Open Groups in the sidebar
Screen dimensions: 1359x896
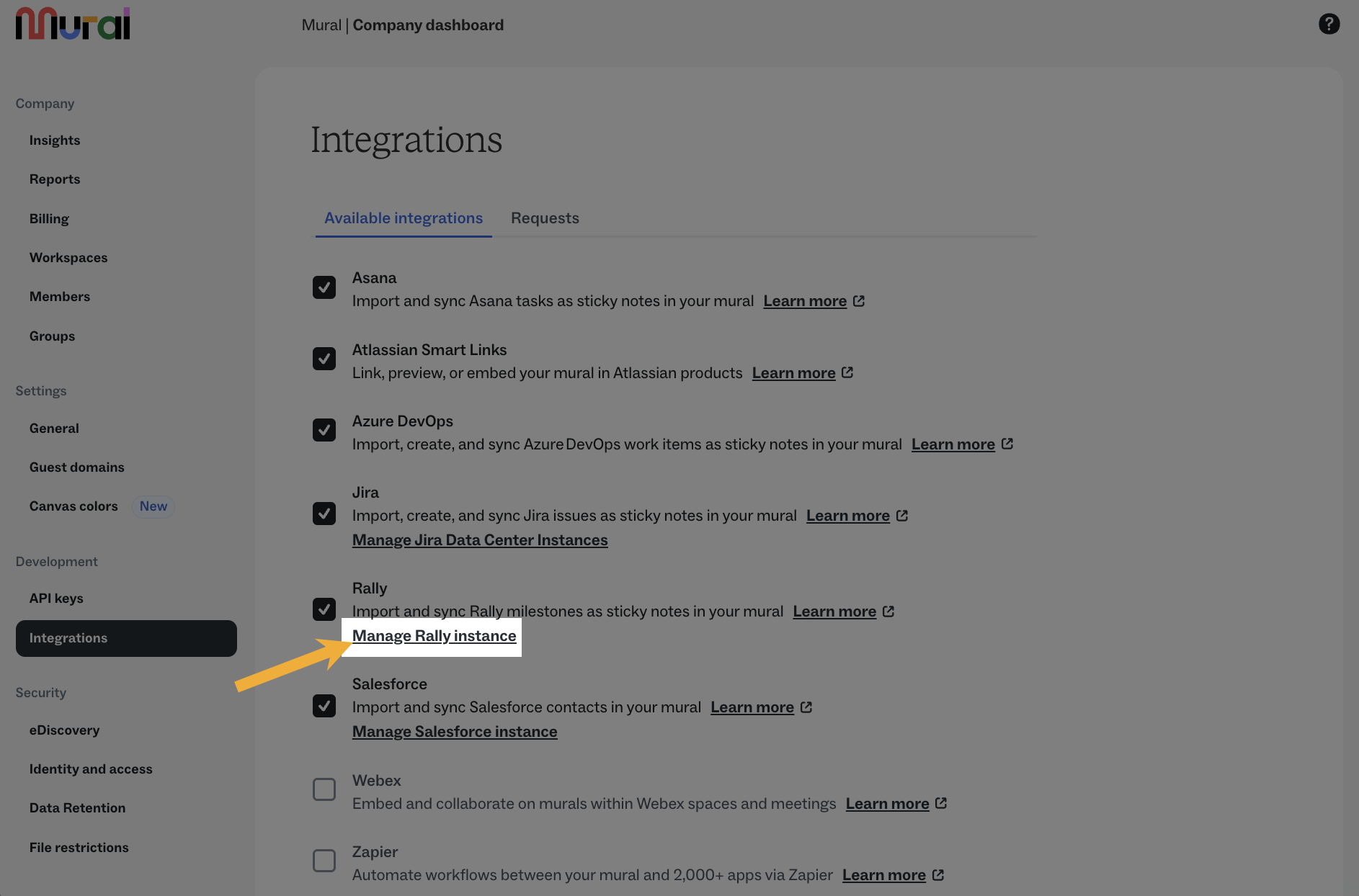[52, 336]
